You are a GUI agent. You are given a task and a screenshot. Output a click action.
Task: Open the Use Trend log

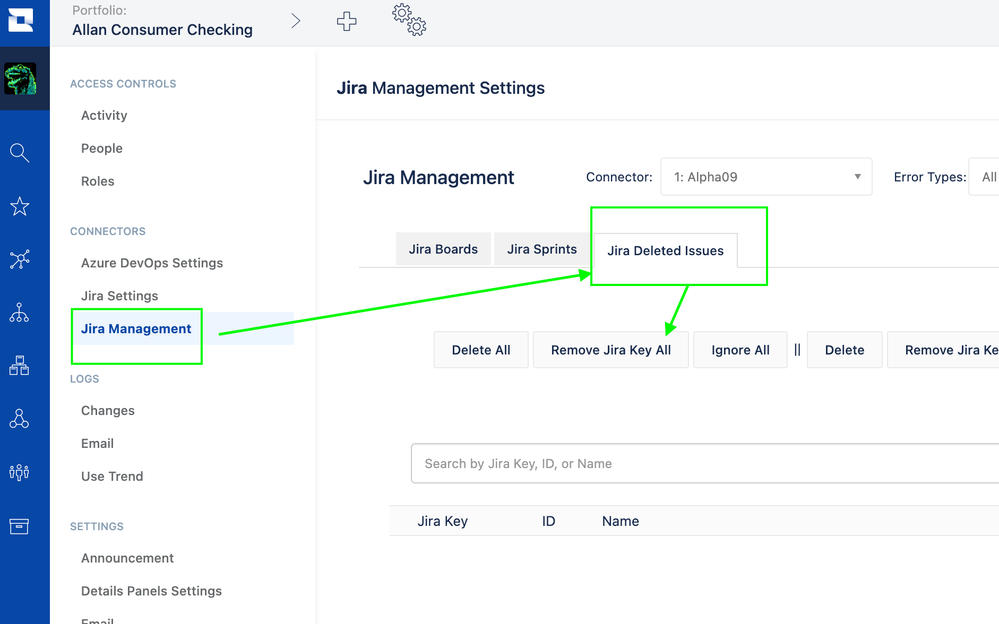coord(111,476)
